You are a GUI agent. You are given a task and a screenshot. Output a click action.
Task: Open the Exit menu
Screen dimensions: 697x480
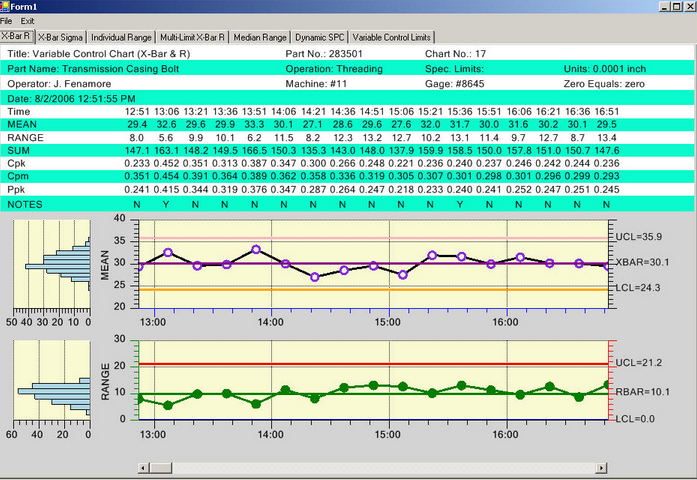(x=28, y=21)
